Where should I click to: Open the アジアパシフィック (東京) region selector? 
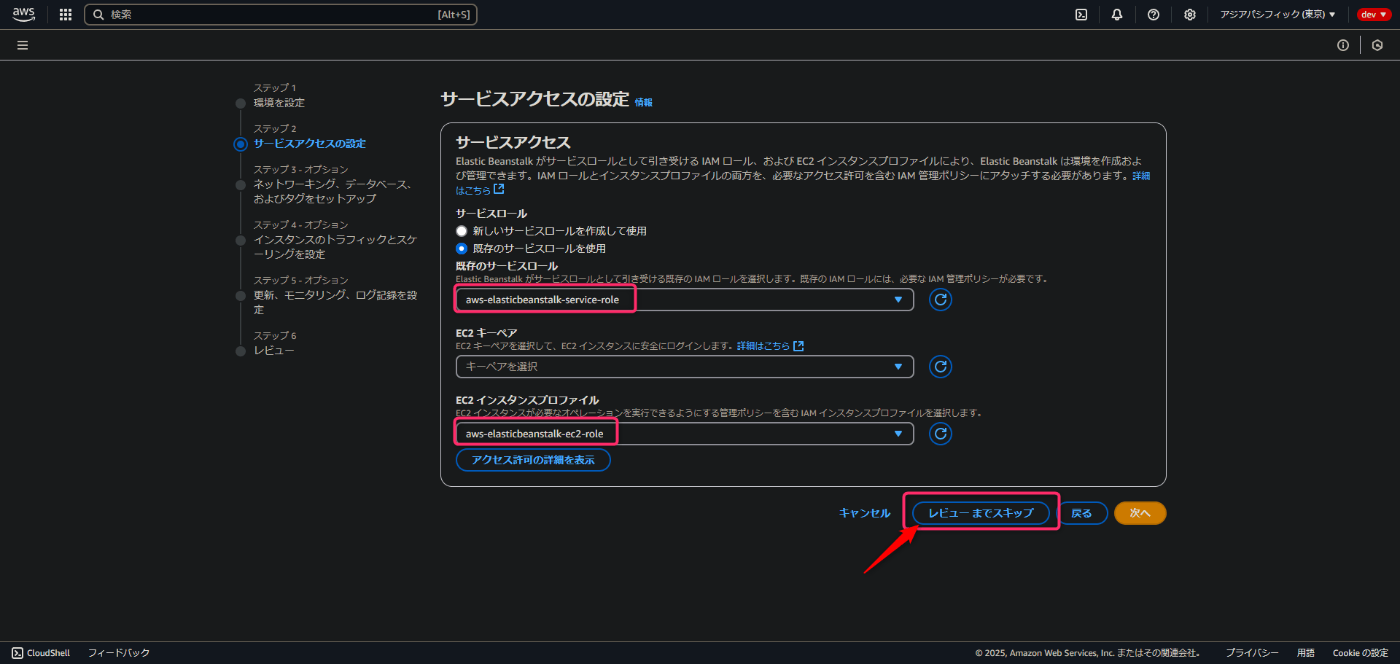pyautogui.click(x=1278, y=14)
